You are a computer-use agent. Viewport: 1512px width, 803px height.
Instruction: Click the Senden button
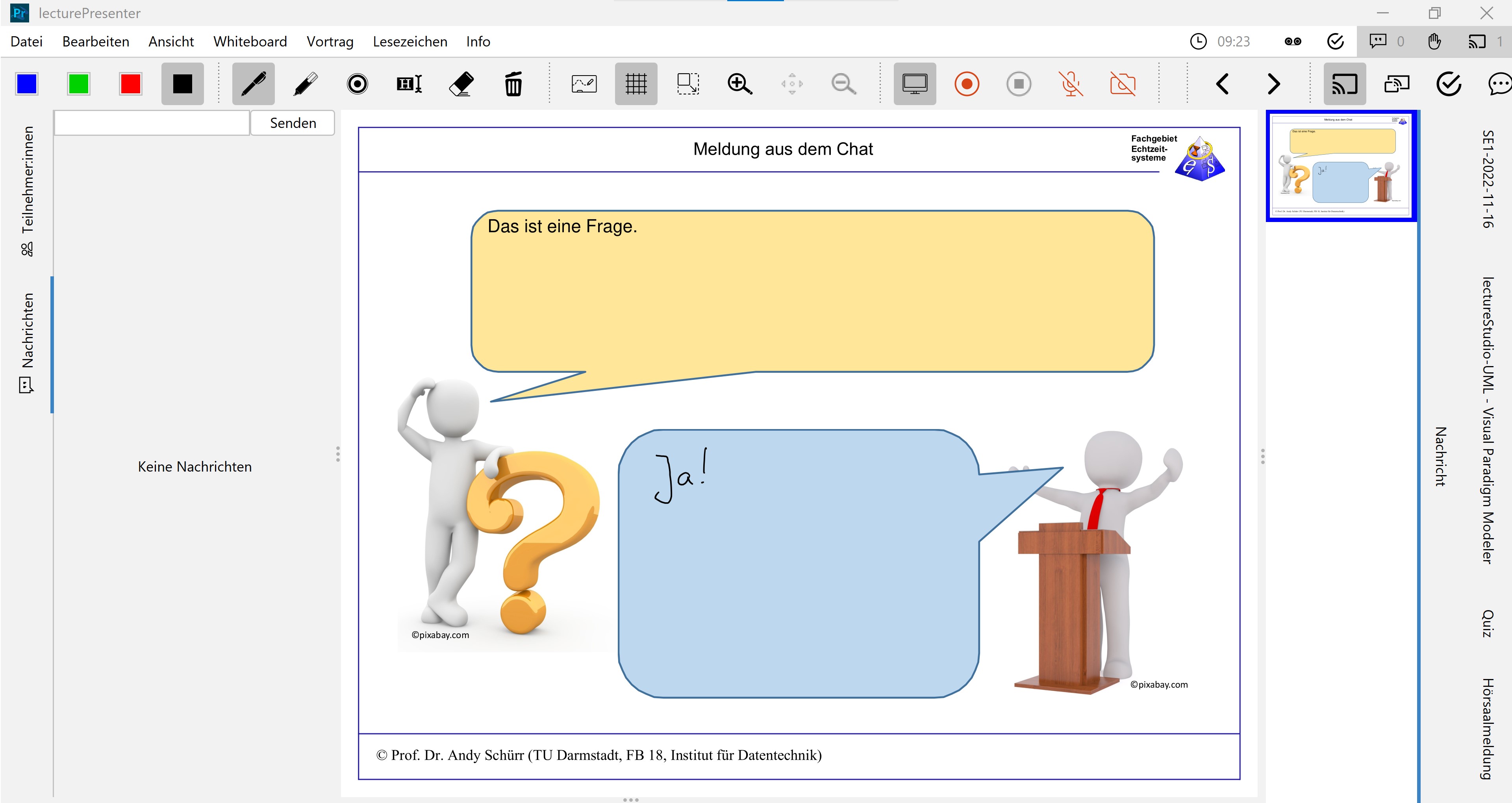click(x=292, y=123)
